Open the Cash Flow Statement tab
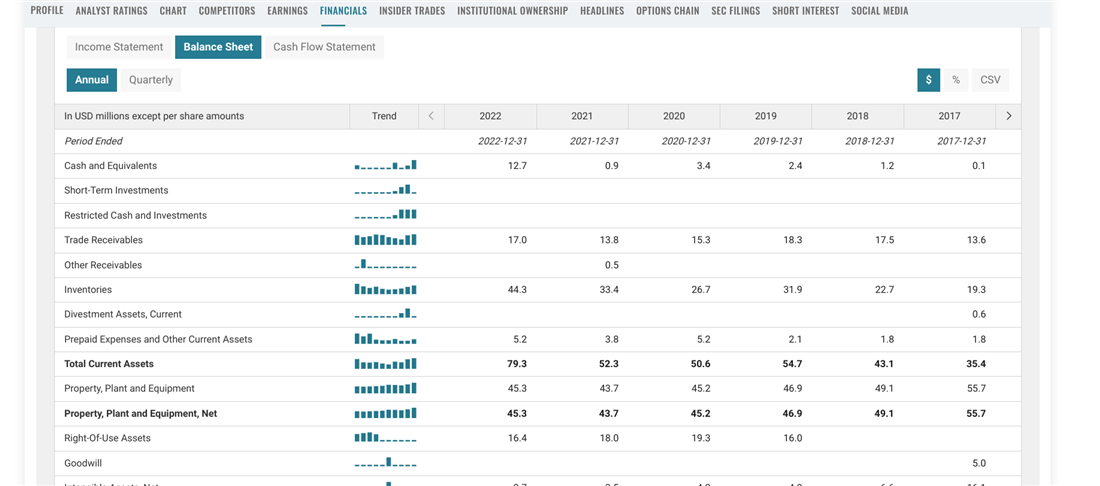This screenshot has height=486, width=1100. (324, 47)
